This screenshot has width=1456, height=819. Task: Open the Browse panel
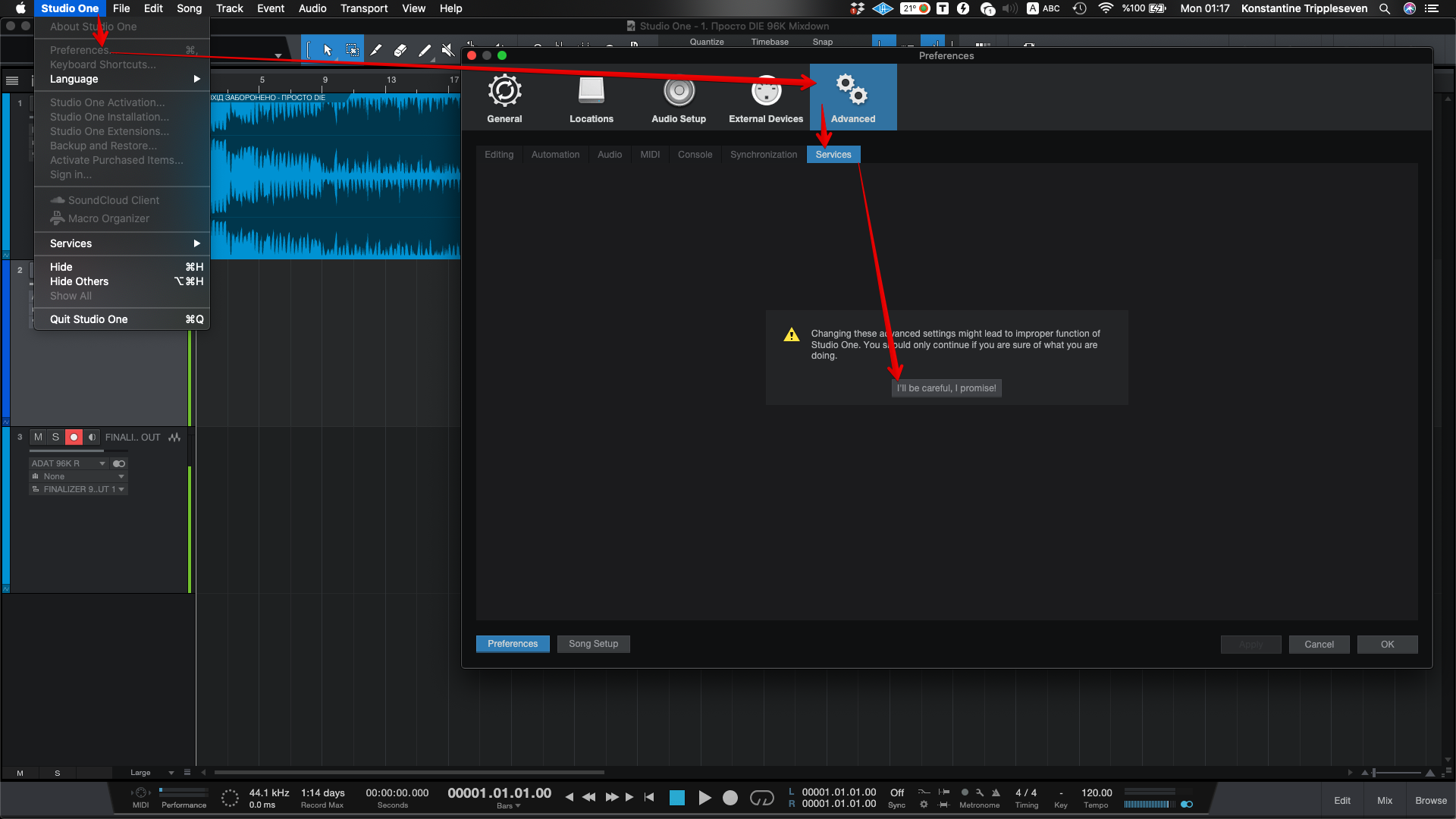[x=1431, y=801]
